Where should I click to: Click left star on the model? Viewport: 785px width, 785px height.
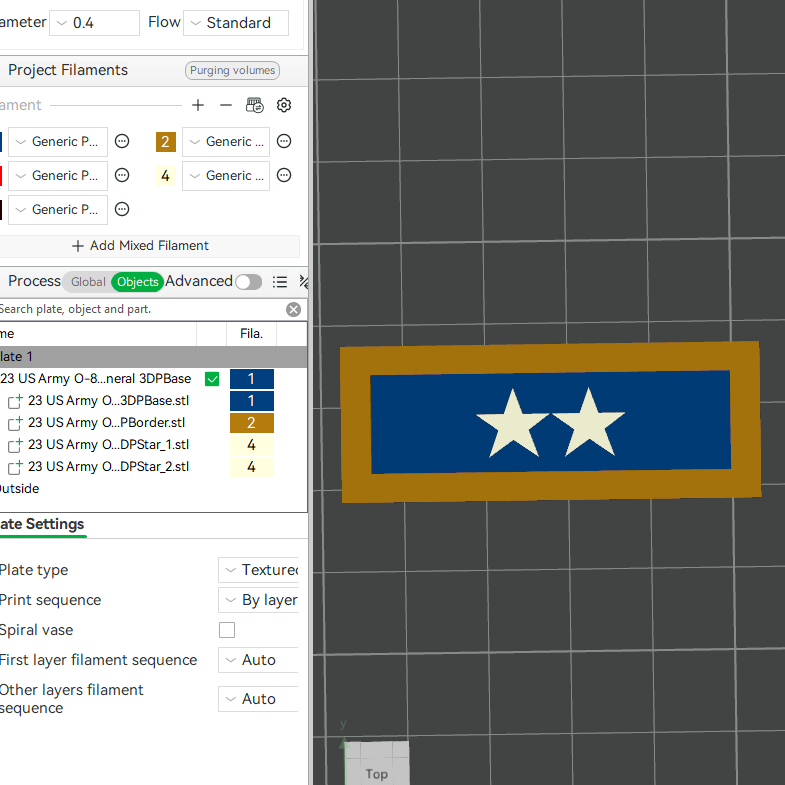pyautogui.click(x=513, y=427)
